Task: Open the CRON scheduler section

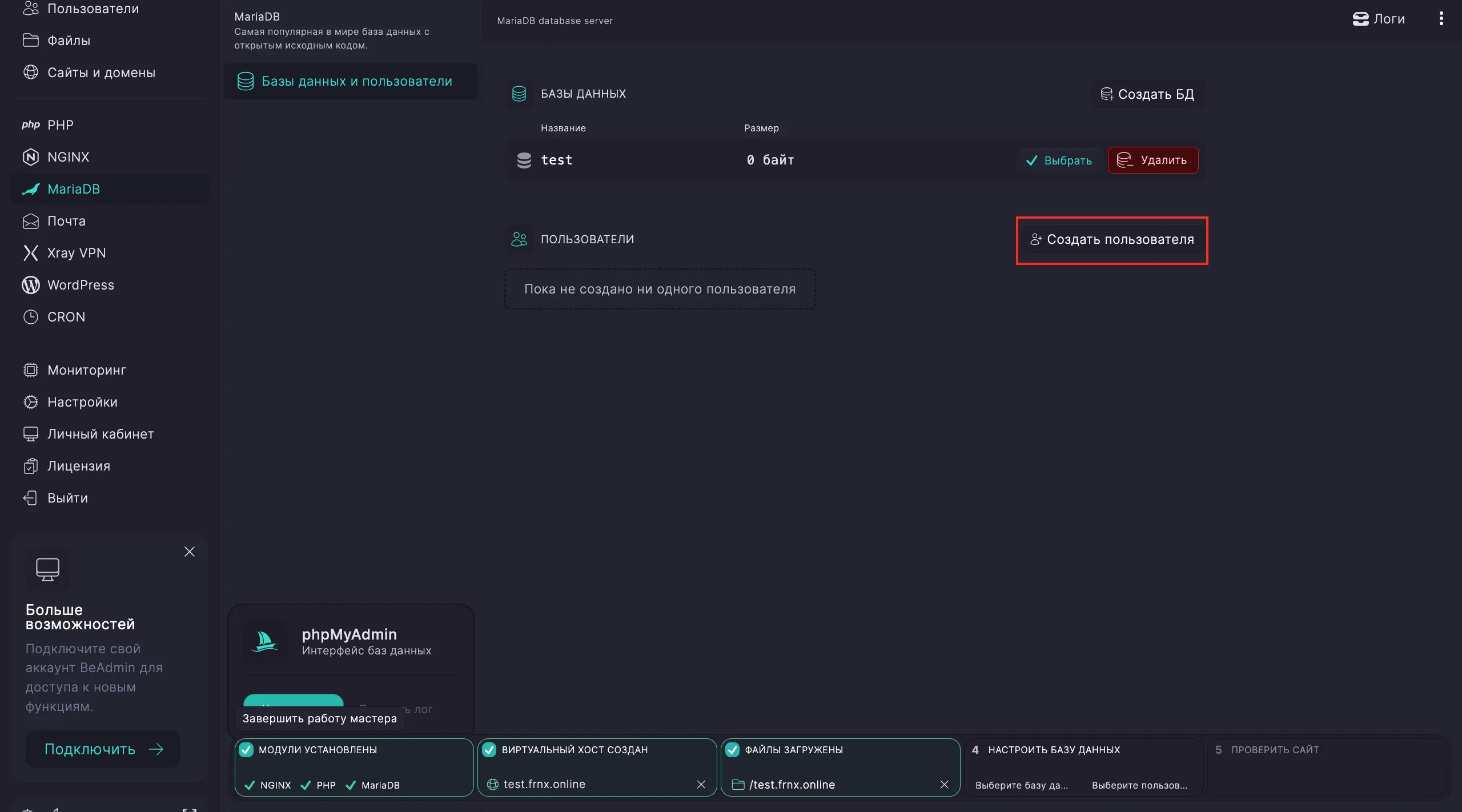Action: [x=66, y=316]
